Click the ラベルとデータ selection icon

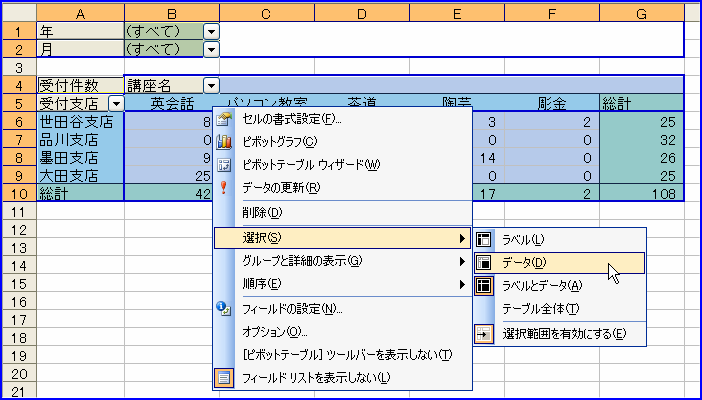(x=484, y=286)
